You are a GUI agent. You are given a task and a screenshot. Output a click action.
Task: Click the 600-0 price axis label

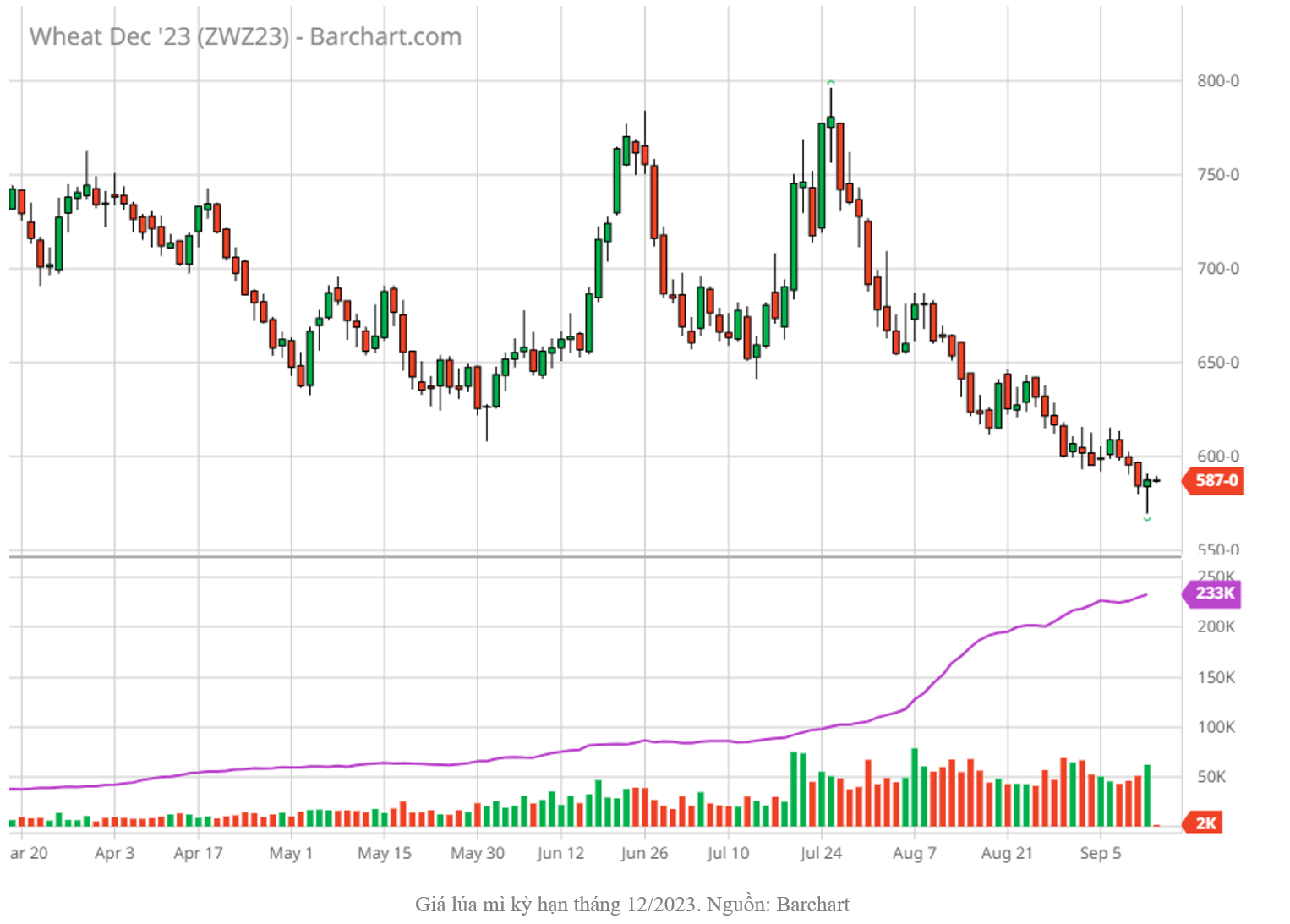(1217, 457)
